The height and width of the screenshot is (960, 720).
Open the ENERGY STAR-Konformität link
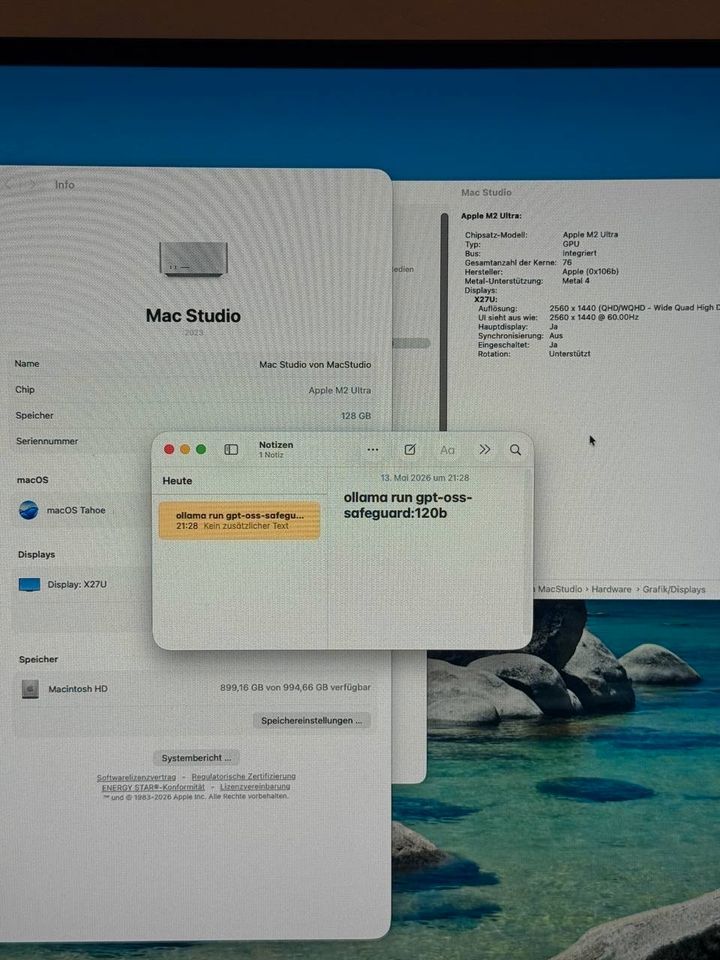153,787
